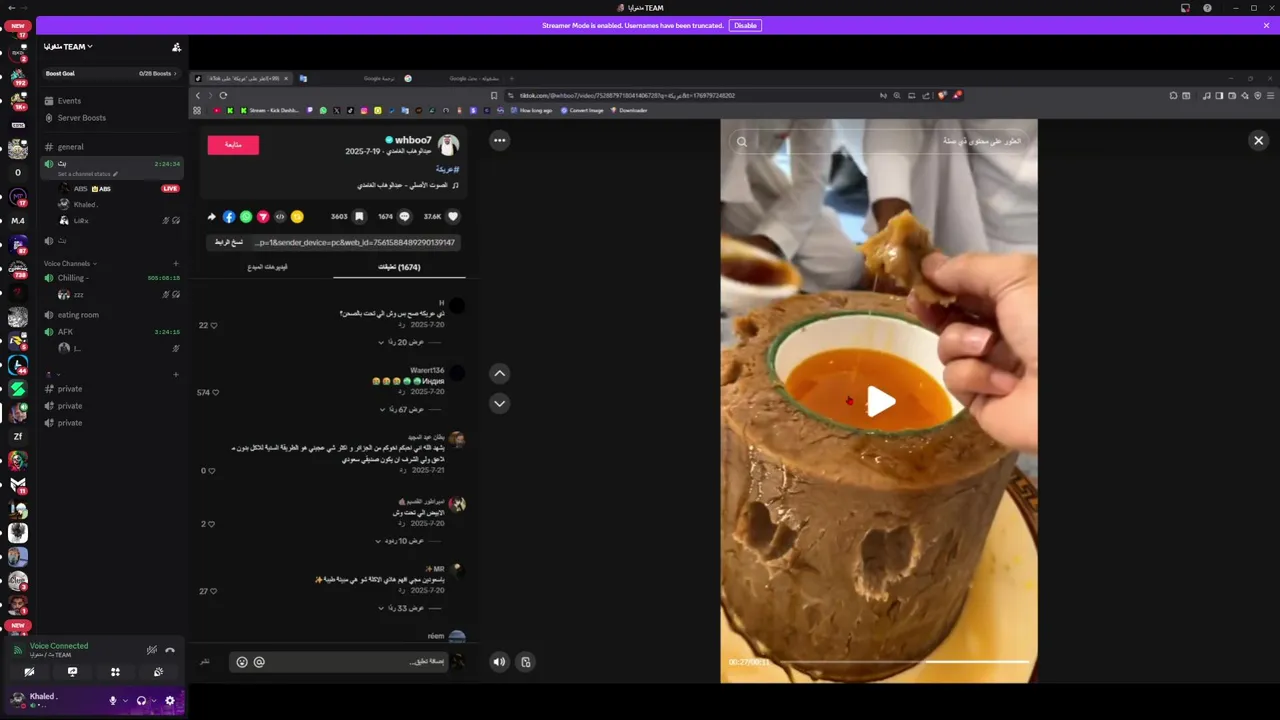Like the video with heart icon
The width and height of the screenshot is (1280, 720).
coord(453,216)
